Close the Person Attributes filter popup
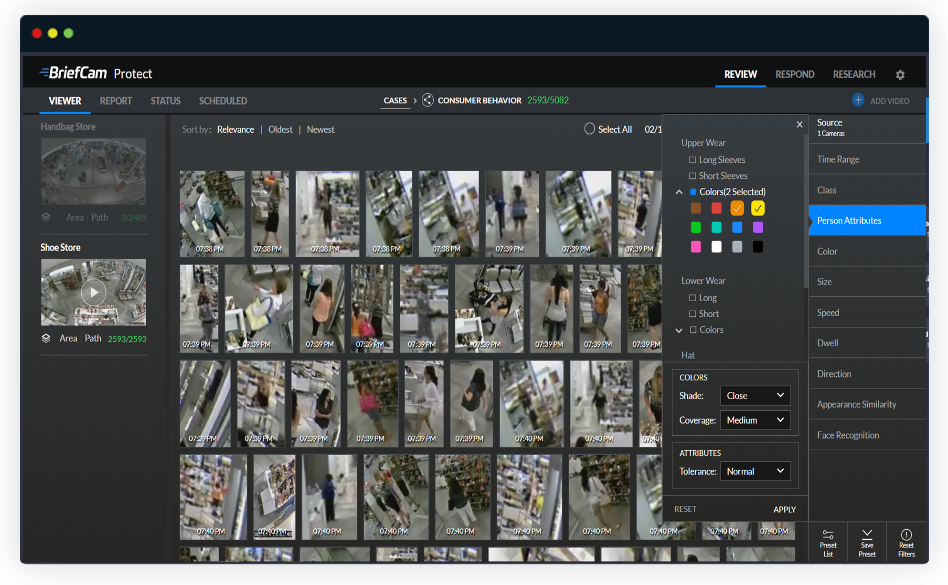 tap(799, 125)
